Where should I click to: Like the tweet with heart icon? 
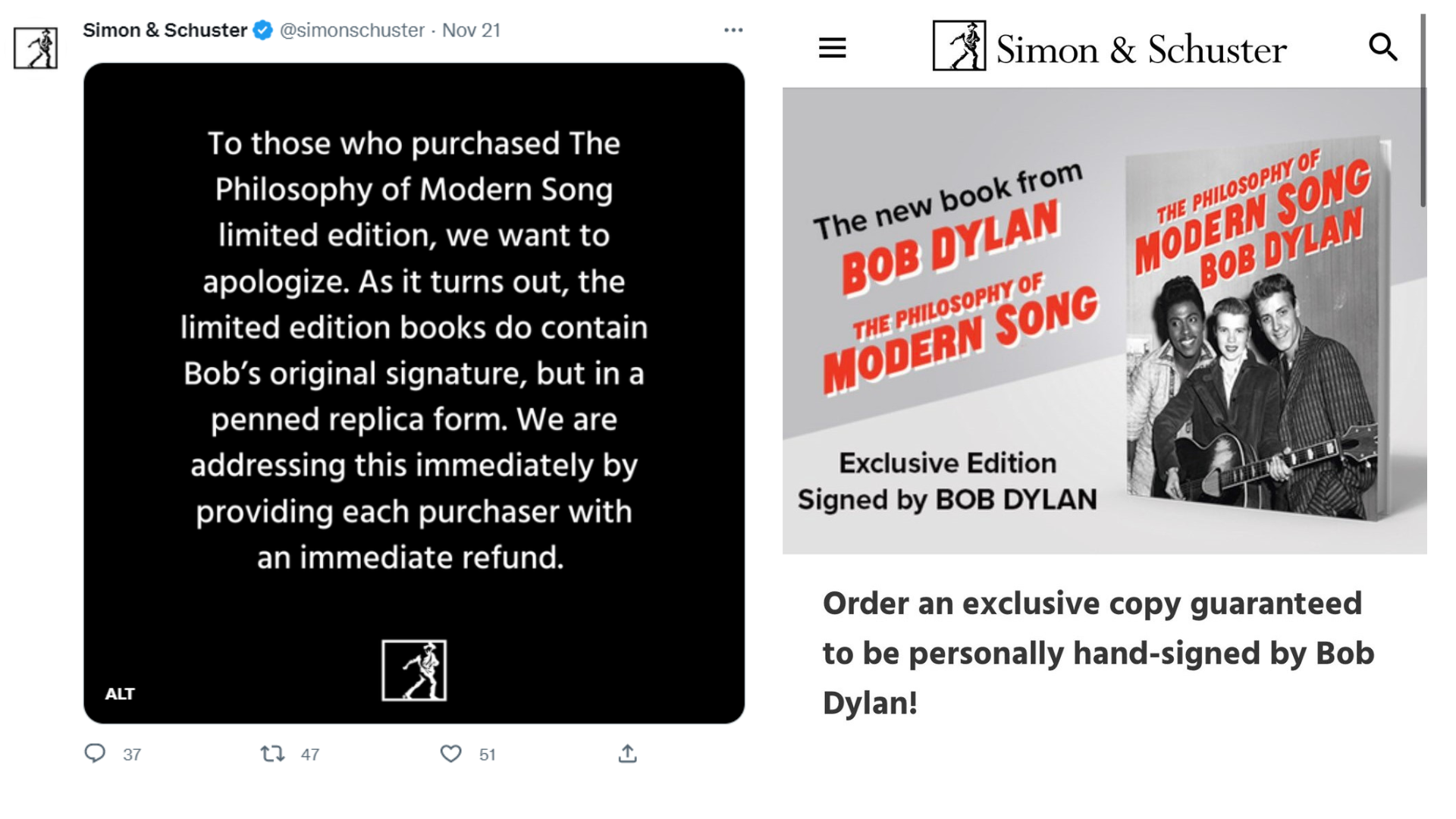pyautogui.click(x=451, y=753)
